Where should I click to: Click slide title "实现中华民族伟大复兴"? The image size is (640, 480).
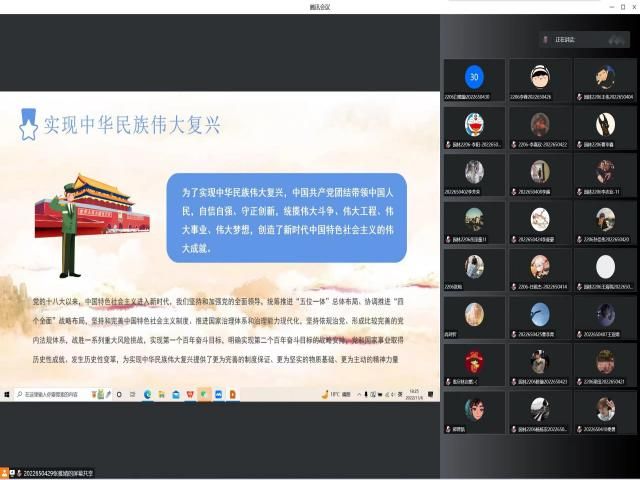tap(132, 124)
